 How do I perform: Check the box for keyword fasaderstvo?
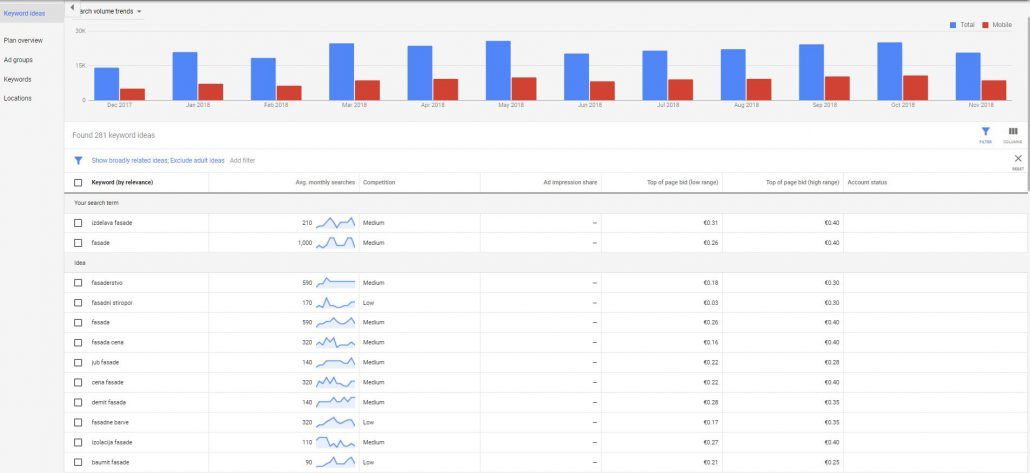[x=78, y=283]
